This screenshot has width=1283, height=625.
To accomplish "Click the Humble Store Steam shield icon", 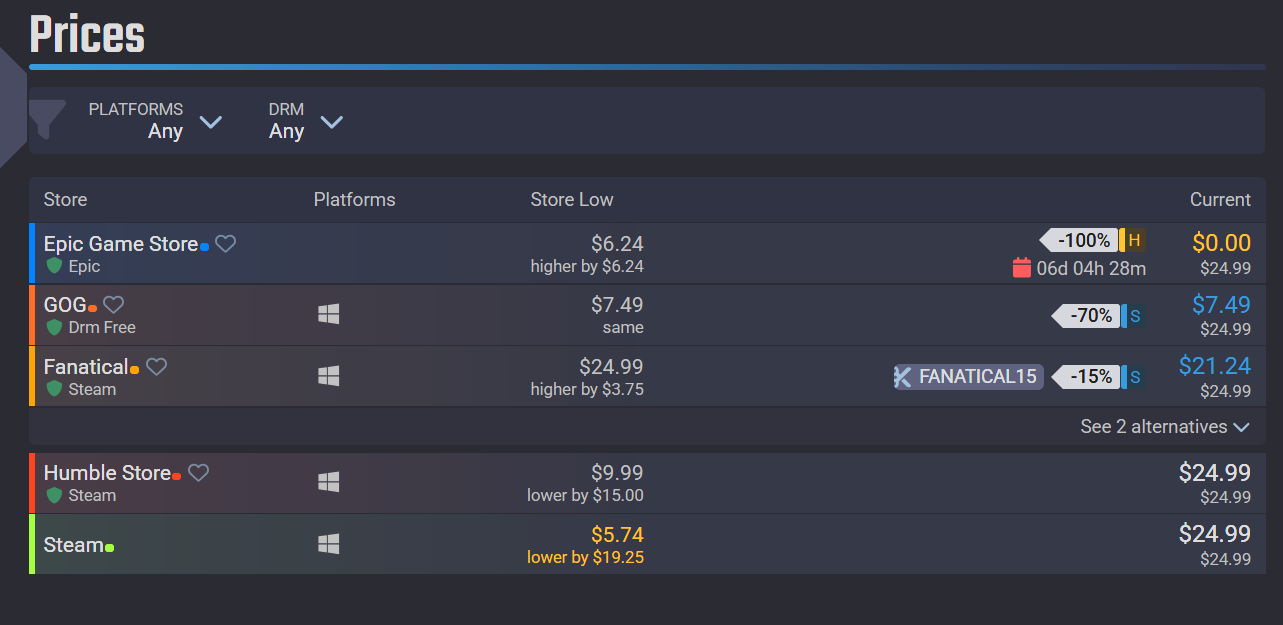I will tap(54, 495).
